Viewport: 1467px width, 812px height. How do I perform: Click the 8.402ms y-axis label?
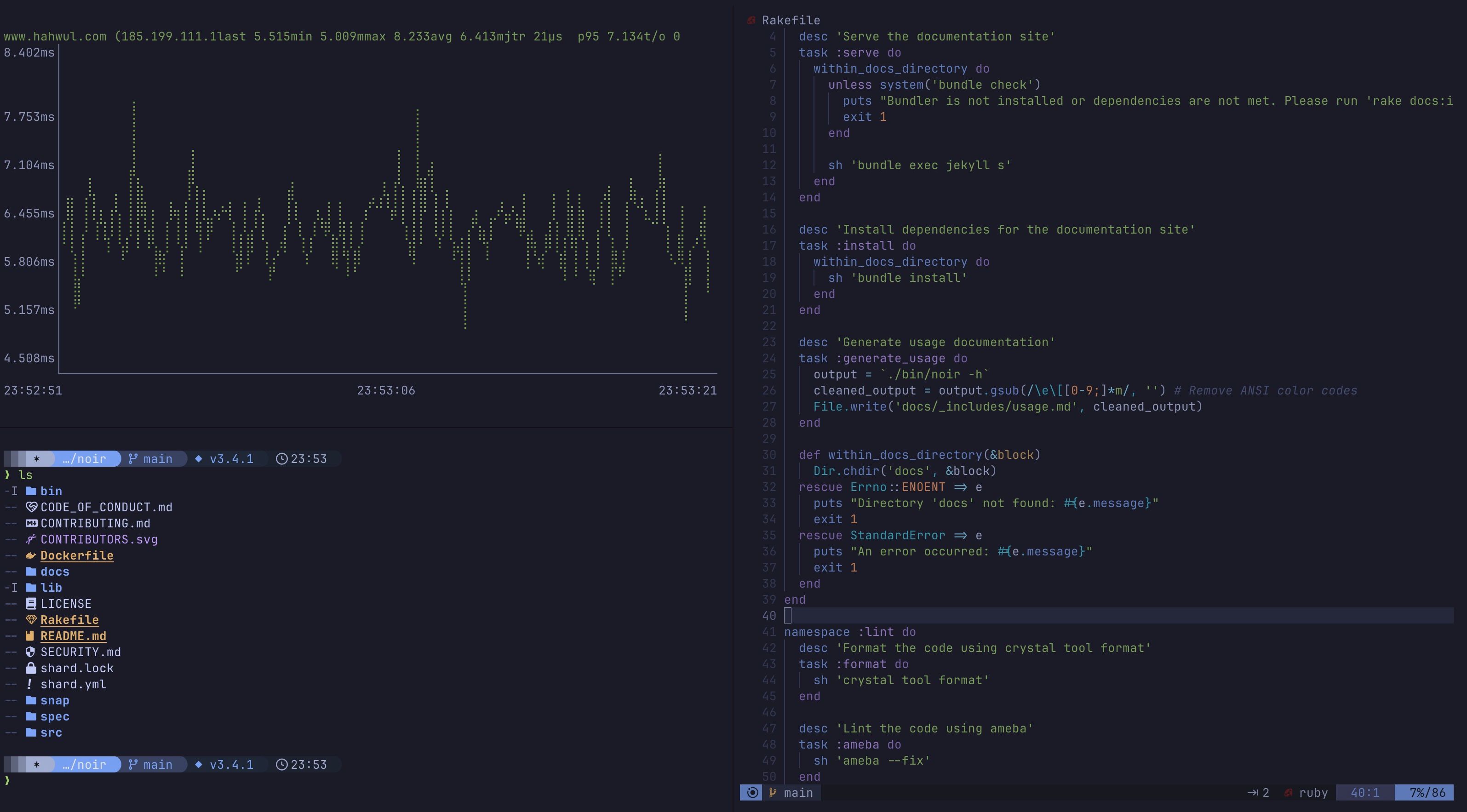[x=29, y=52]
